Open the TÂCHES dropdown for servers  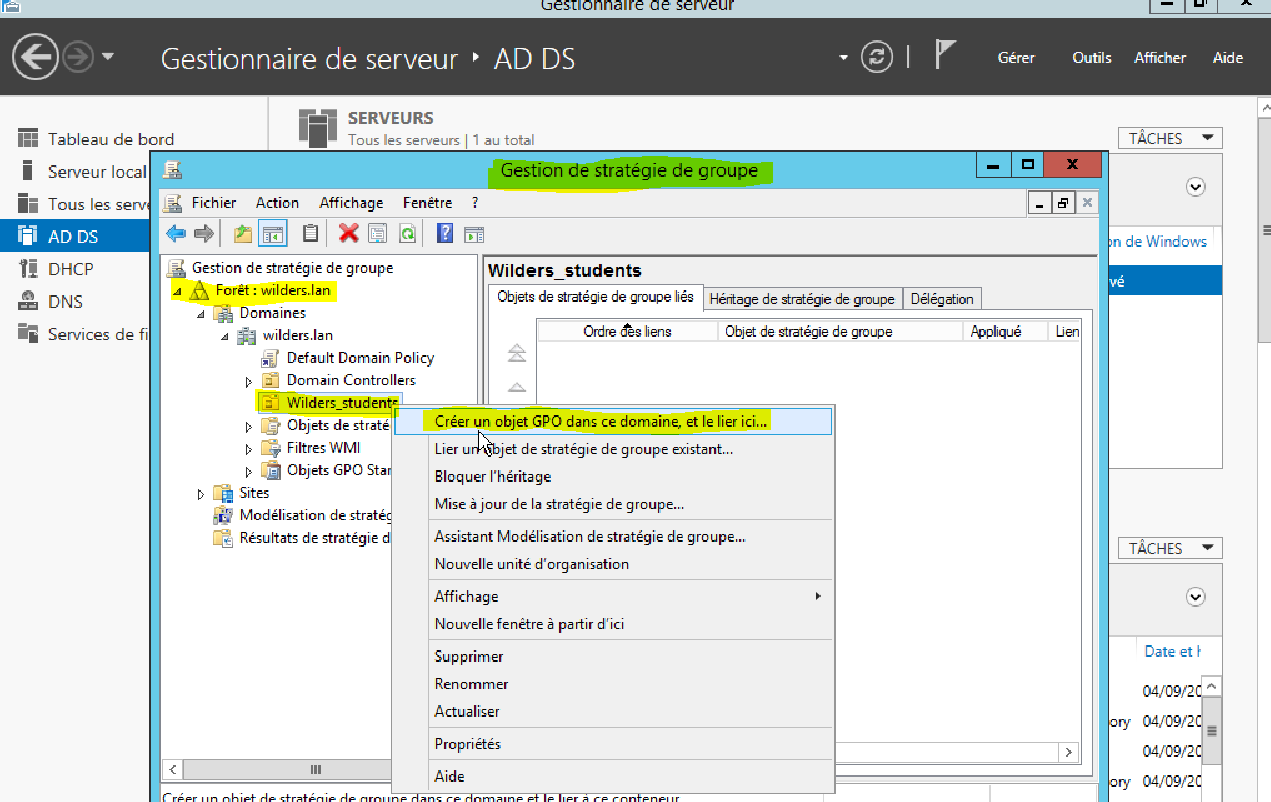[x=1168, y=137]
